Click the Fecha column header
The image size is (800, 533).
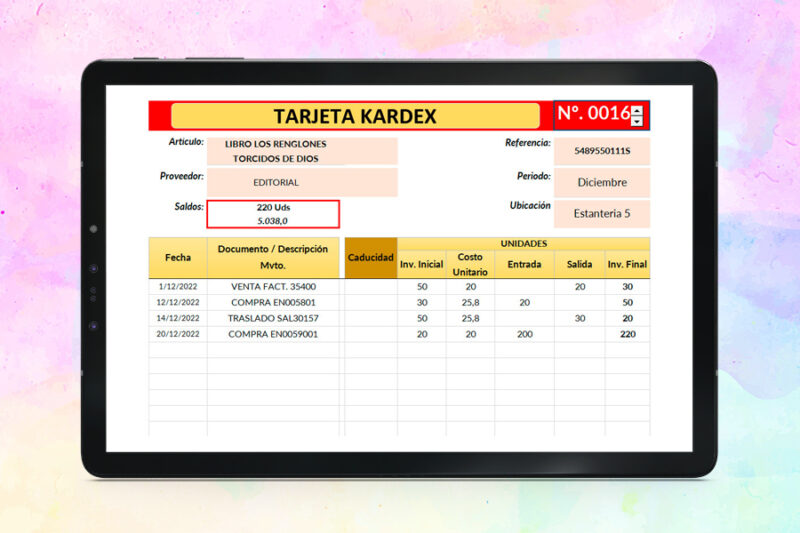click(178, 258)
